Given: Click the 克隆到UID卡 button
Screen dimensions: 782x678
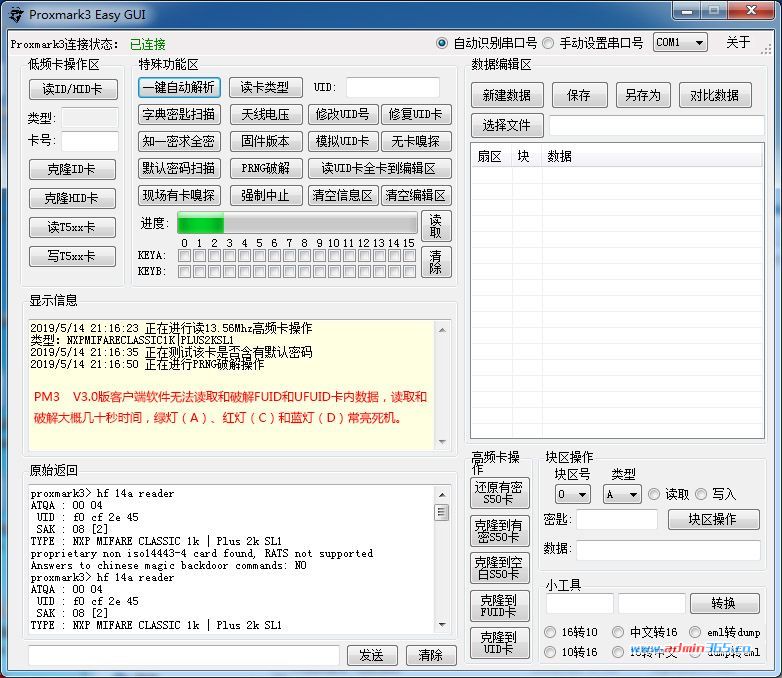Looking at the screenshot, I should tap(500, 643).
